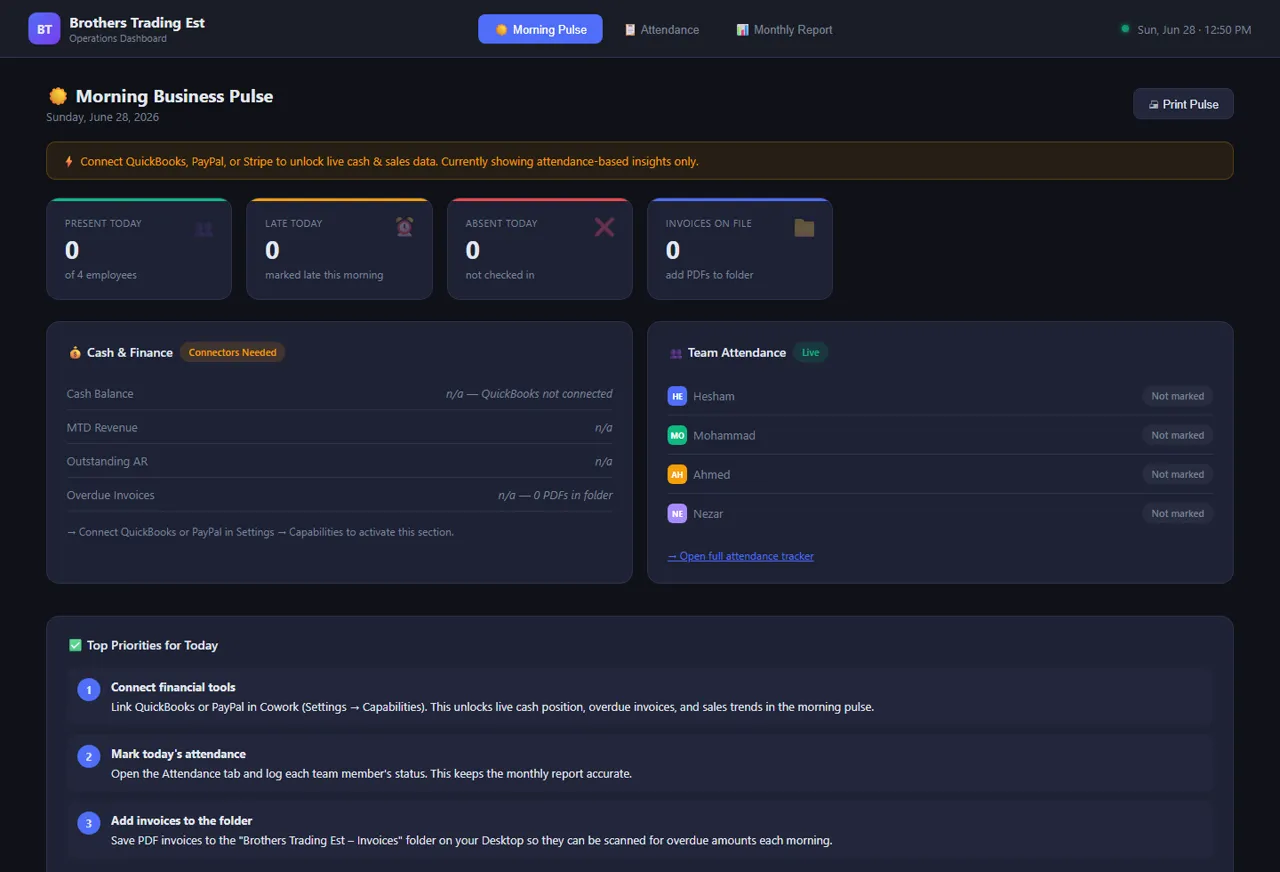Click the 'marked late this morning' caption

[324, 275]
